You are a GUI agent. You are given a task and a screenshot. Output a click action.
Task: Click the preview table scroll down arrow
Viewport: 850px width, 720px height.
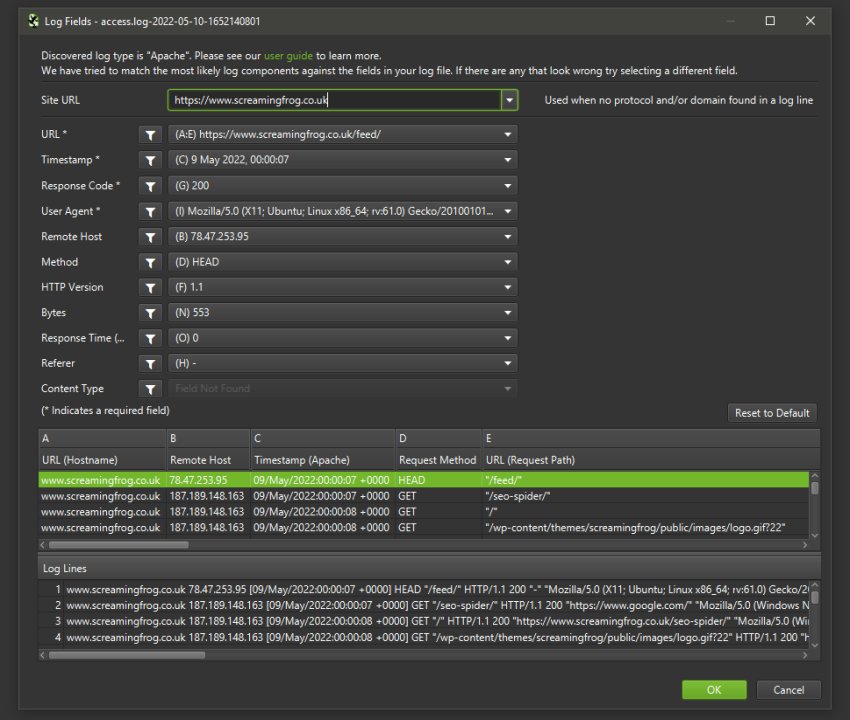(x=814, y=536)
